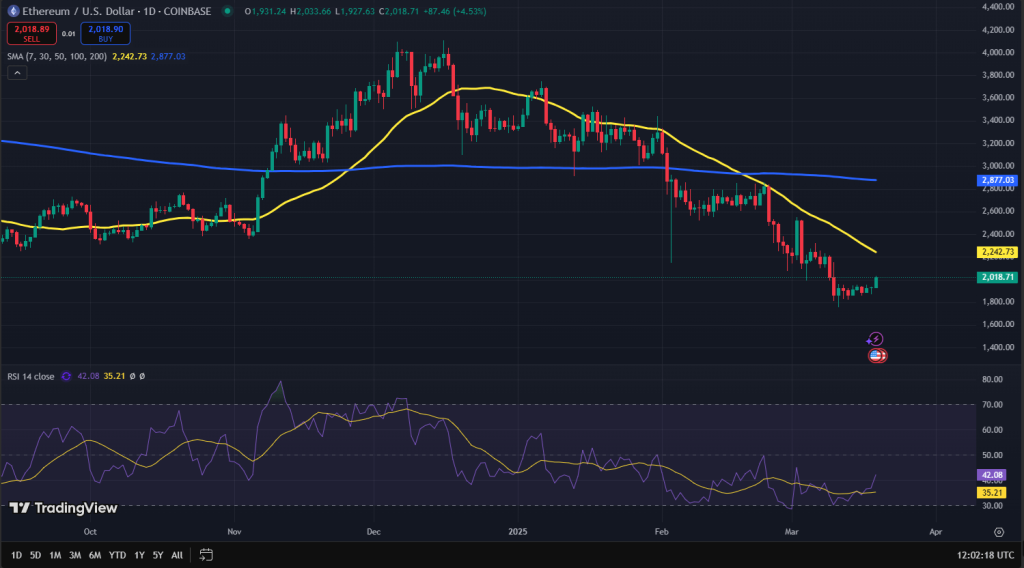Select the SMA (7, 30, 50, 100, 200) legend
The image size is (1024, 568).
pos(57,57)
